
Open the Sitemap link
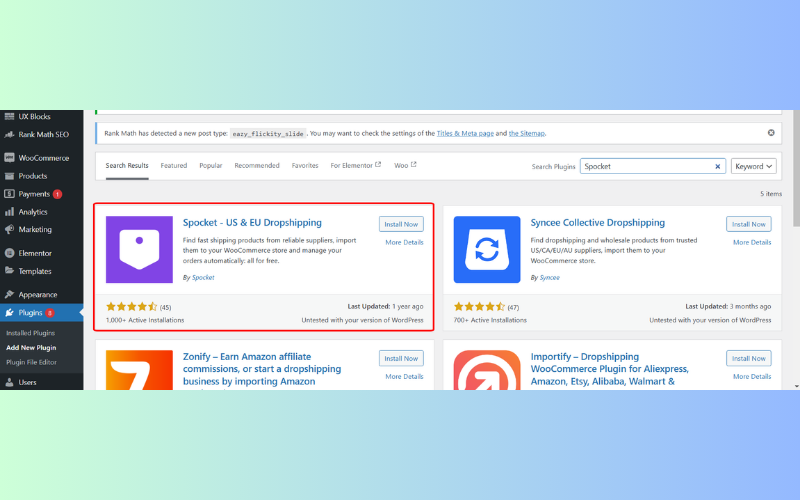tap(527, 133)
